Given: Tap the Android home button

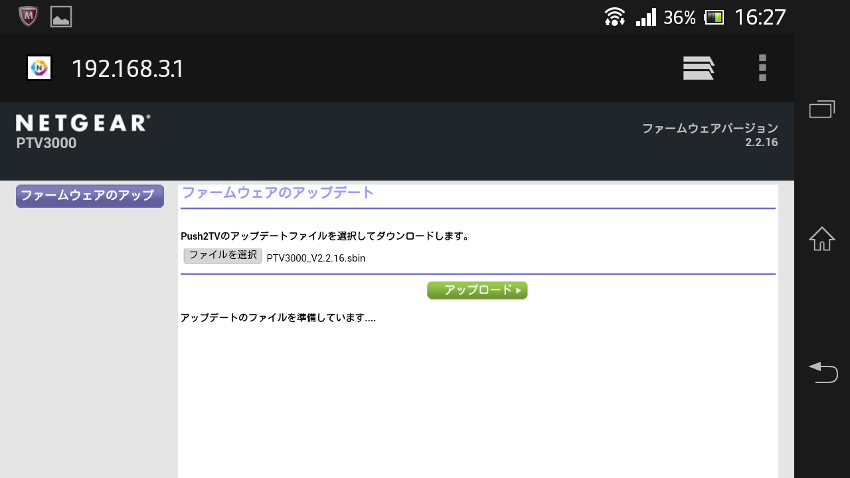Looking at the screenshot, I should (x=822, y=238).
